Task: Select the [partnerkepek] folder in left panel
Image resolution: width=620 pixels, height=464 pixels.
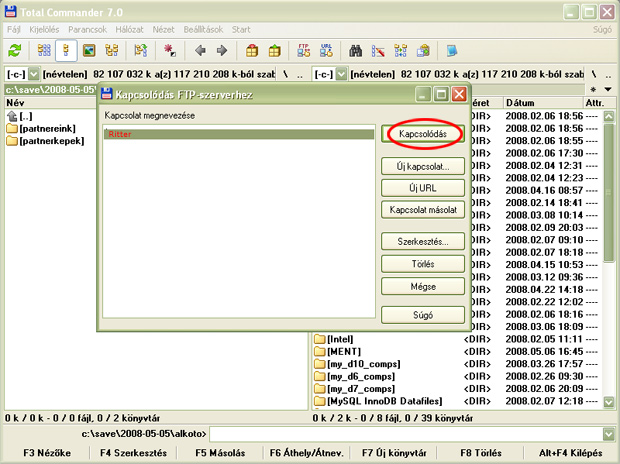Action: [48, 141]
